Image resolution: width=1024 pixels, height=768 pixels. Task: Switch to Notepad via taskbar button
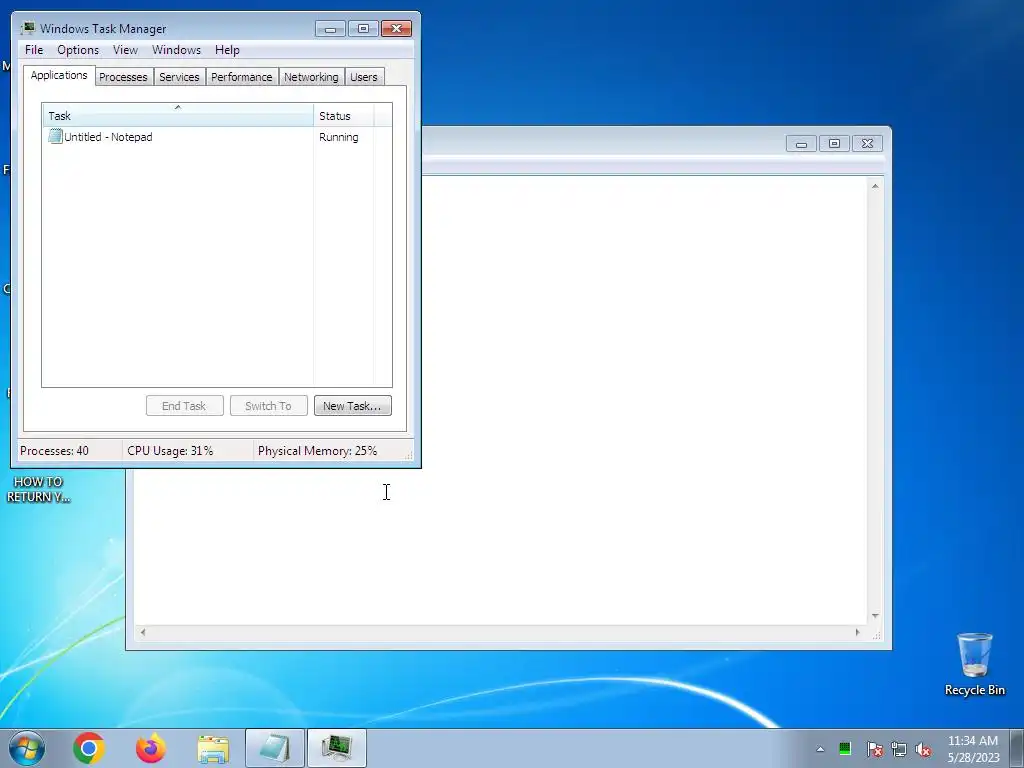[275, 748]
